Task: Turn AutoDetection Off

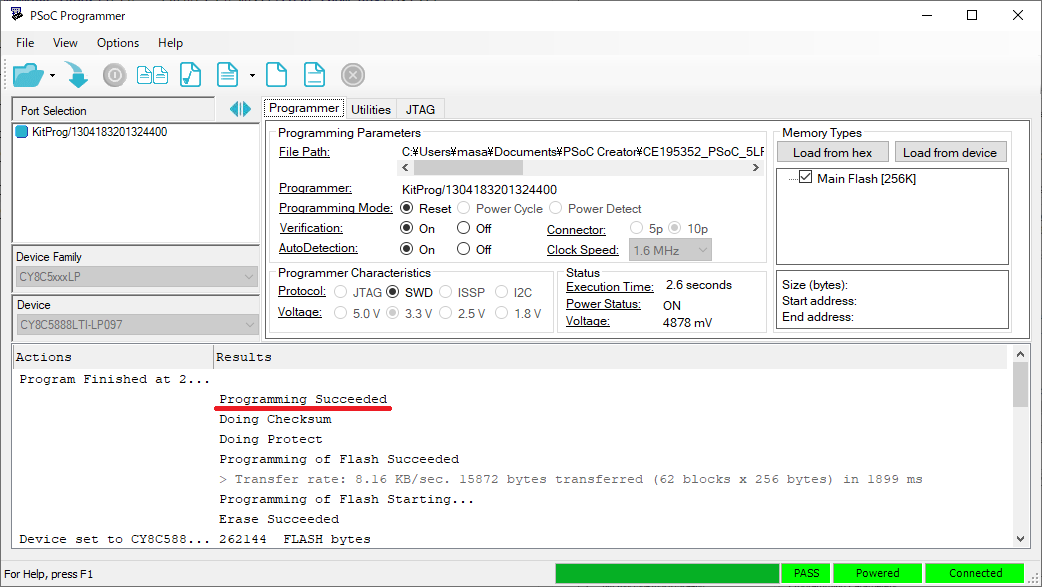Action: 464,249
